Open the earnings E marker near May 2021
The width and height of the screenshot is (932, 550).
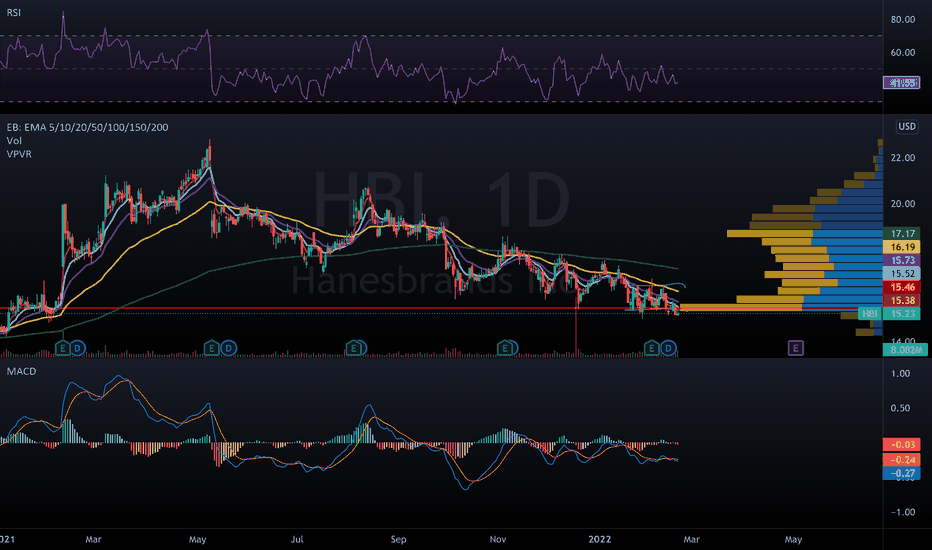(212, 348)
